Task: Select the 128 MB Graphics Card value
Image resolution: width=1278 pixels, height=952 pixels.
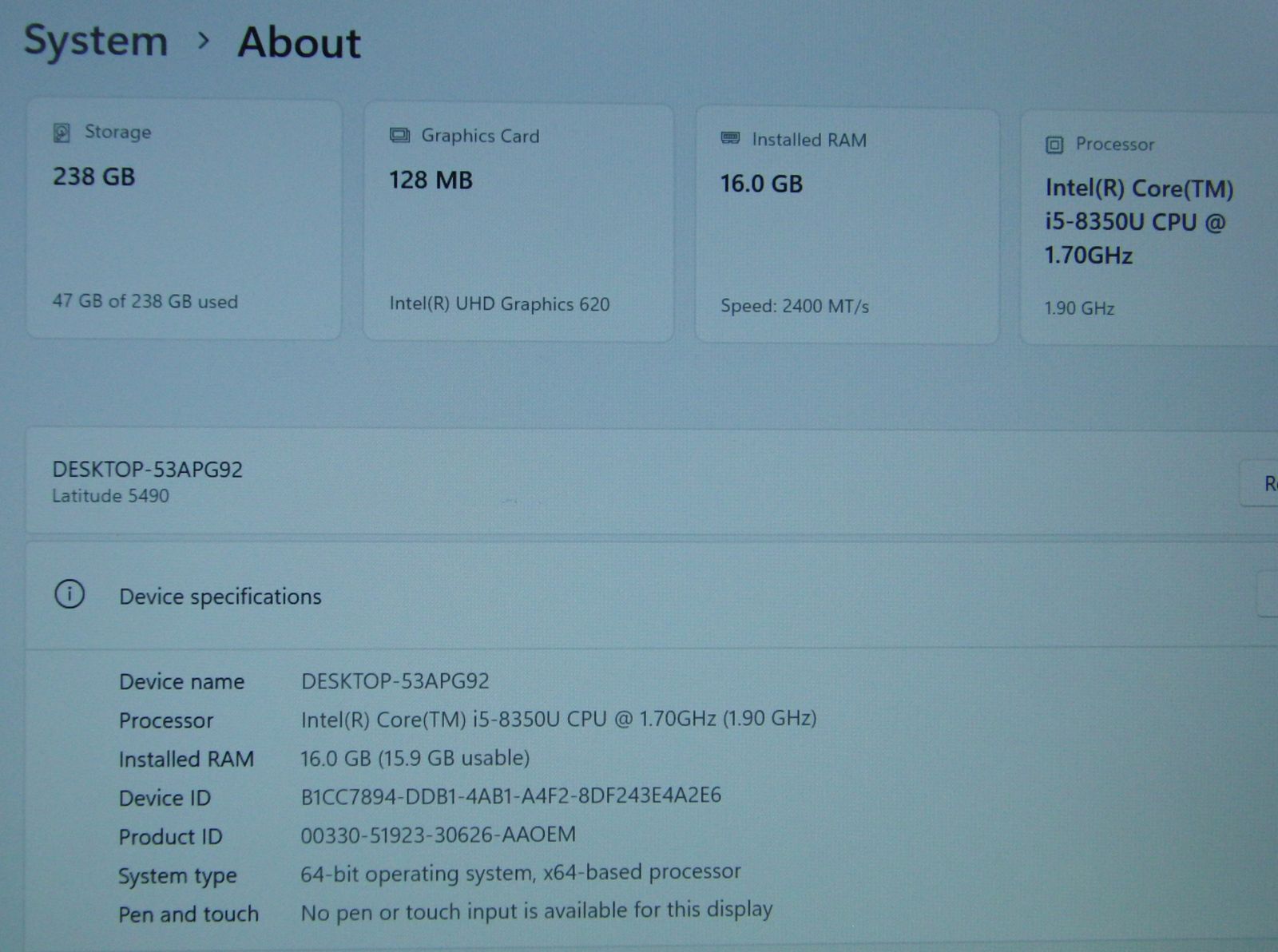Action: pos(431,180)
